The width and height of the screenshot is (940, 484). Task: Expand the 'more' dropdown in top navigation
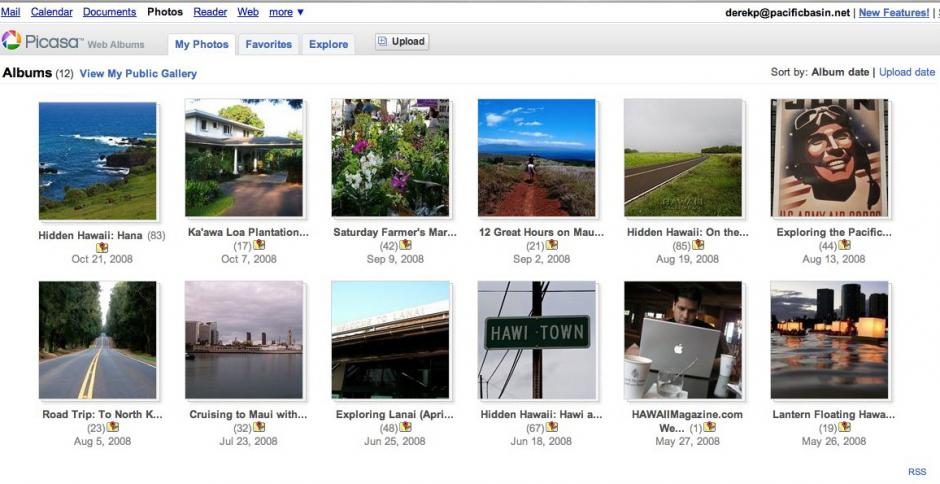pos(286,12)
